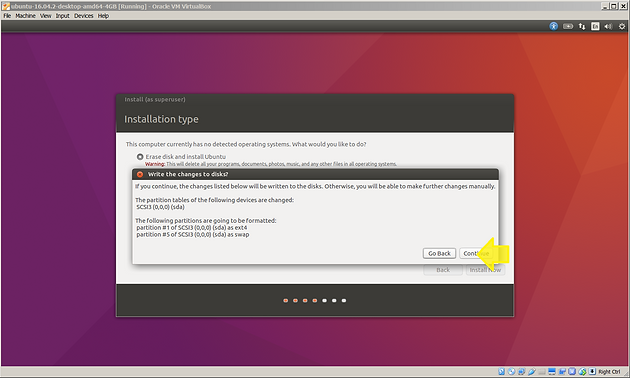Click the optical disc status icon
This screenshot has height=378, width=630.
pyautogui.click(x=511, y=372)
